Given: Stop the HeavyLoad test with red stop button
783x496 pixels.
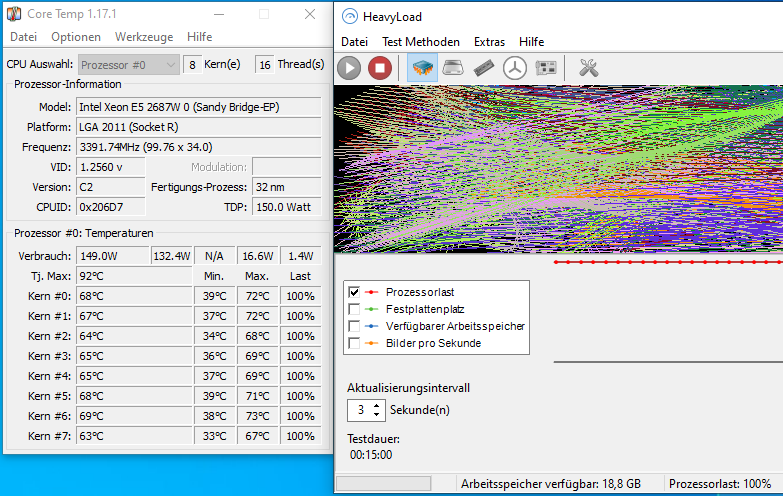Looking at the screenshot, I should [380, 68].
